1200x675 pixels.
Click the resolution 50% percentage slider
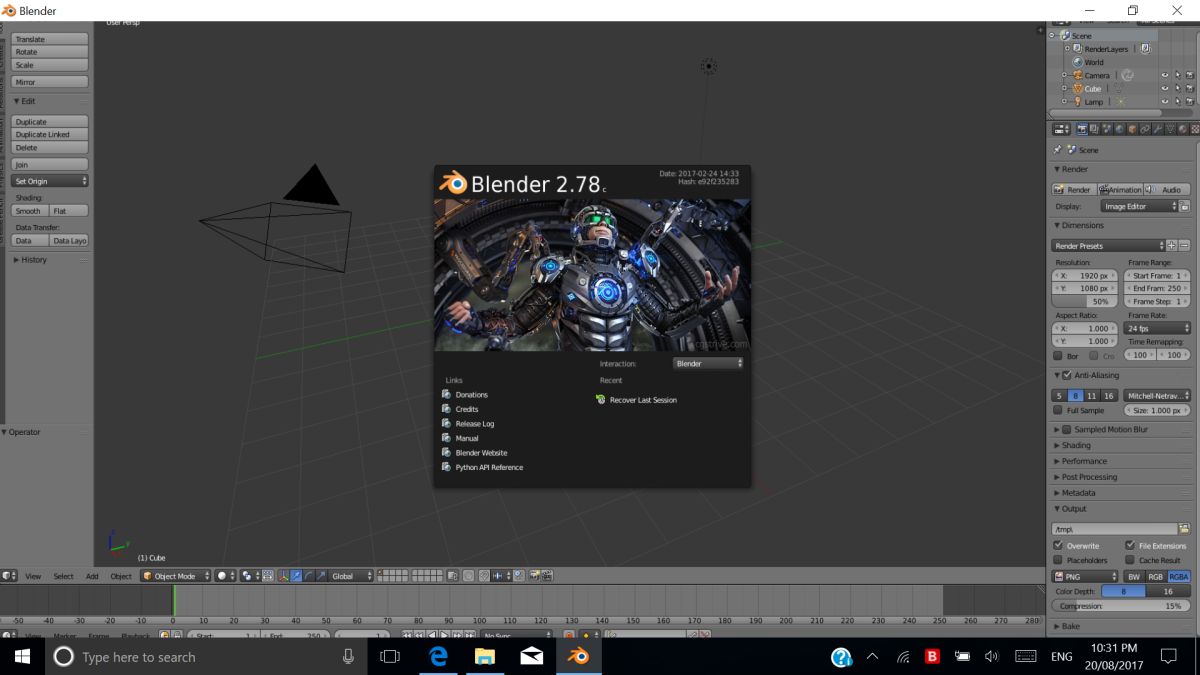(x=1084, y=301)
